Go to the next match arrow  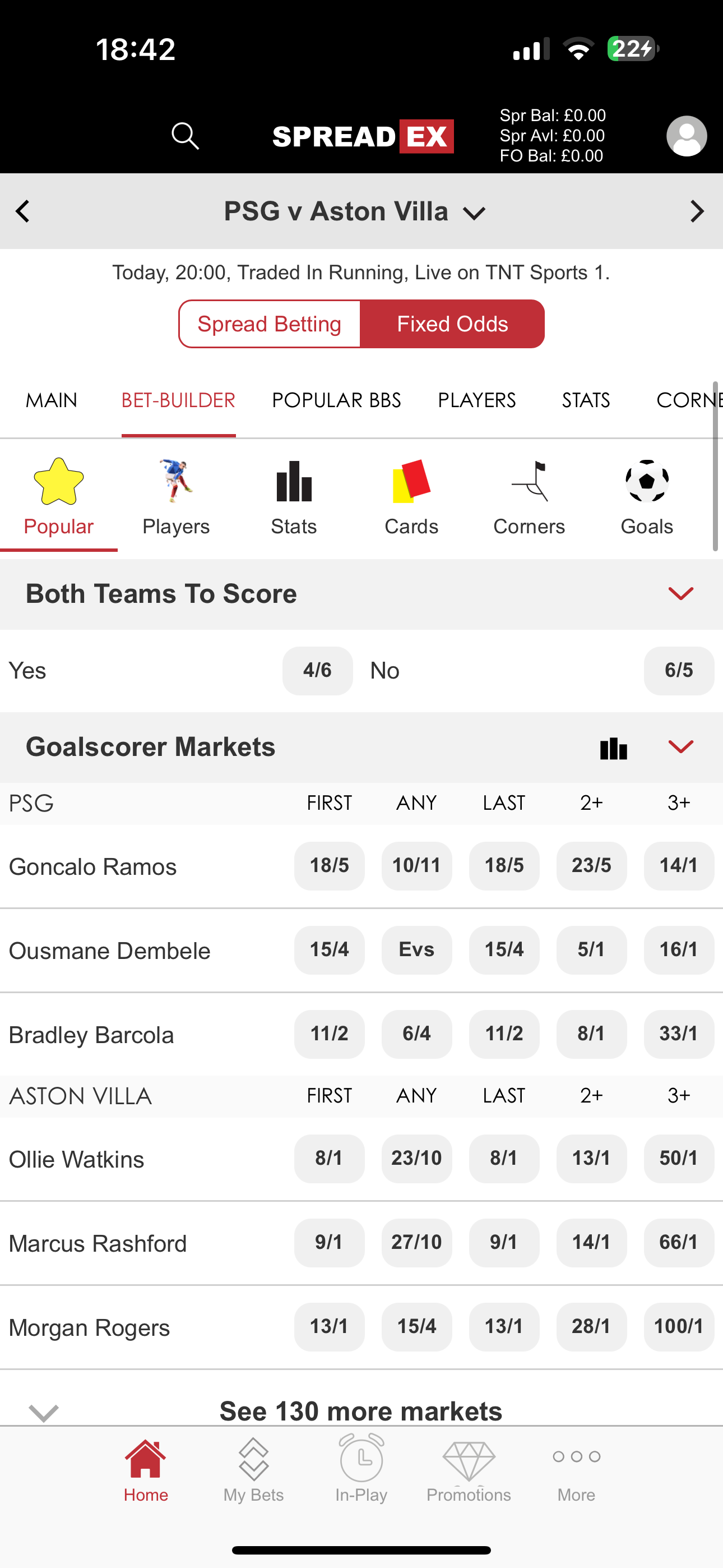point(697,212)
